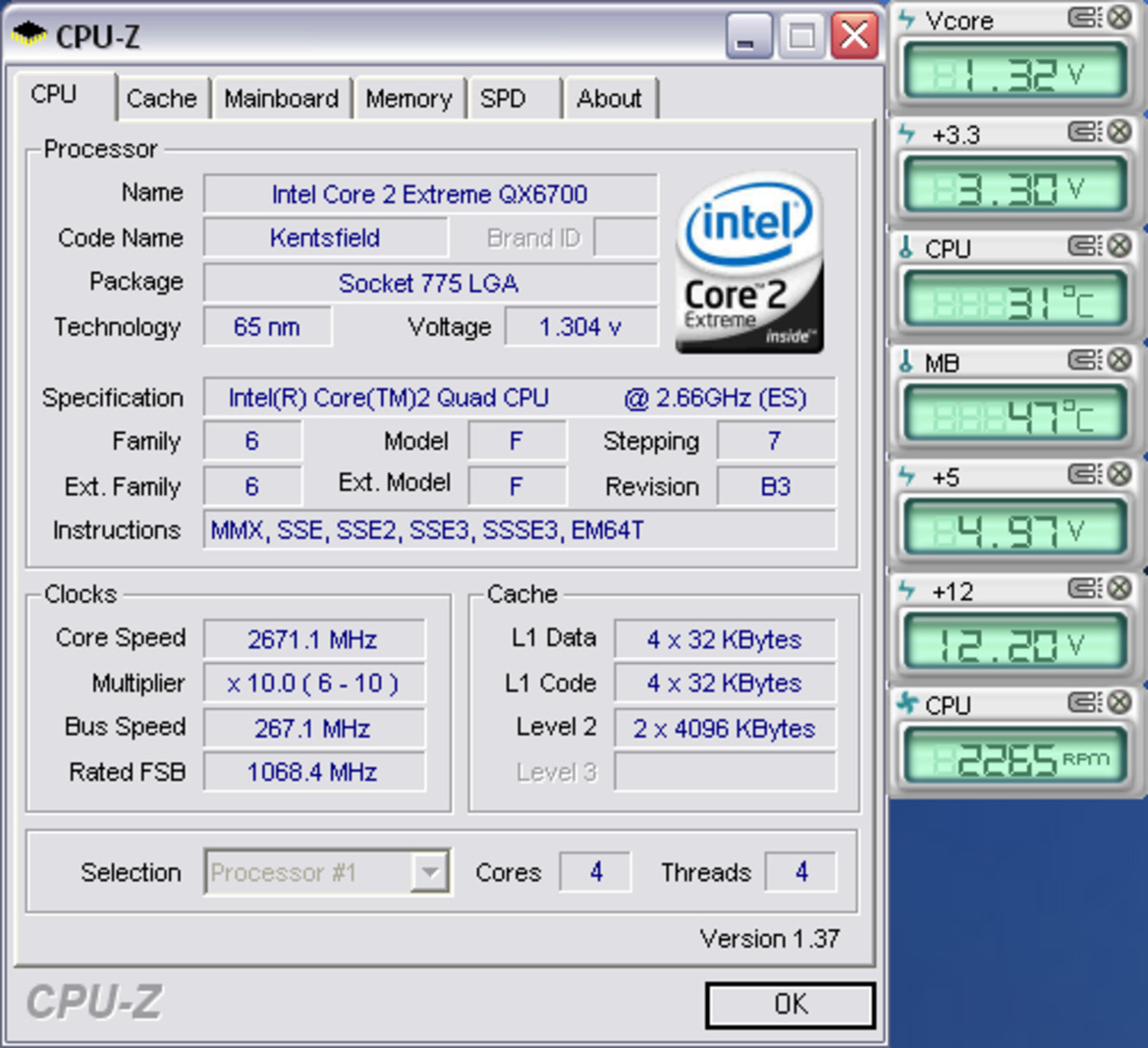The image size is (1148, 1048).
Task: Click the thermometer icon beside MB
Action: [906, 361]
